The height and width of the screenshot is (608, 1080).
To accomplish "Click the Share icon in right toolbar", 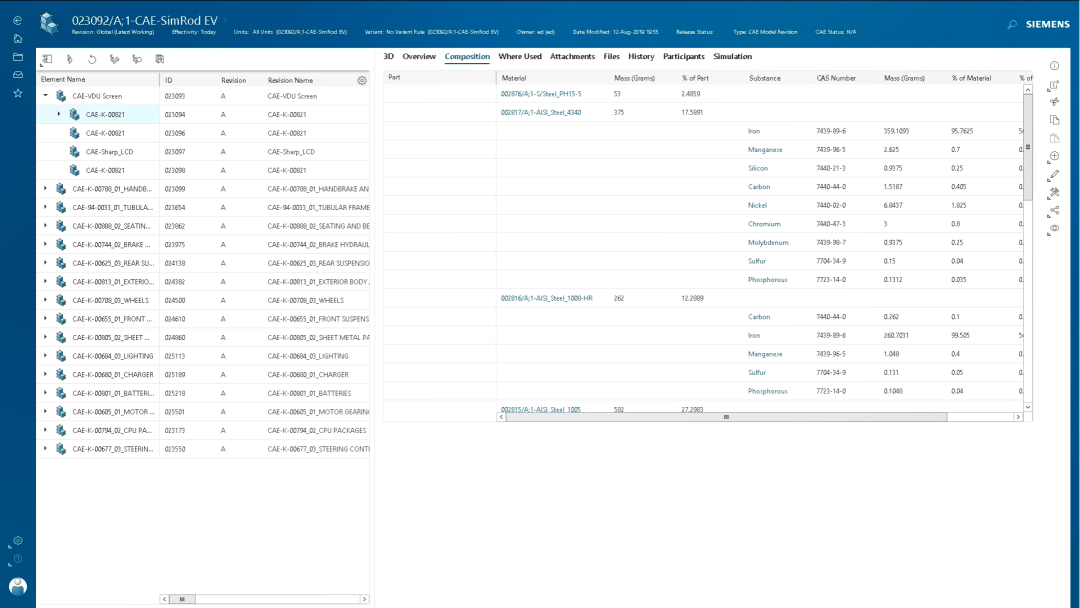I will (1054, 210).
